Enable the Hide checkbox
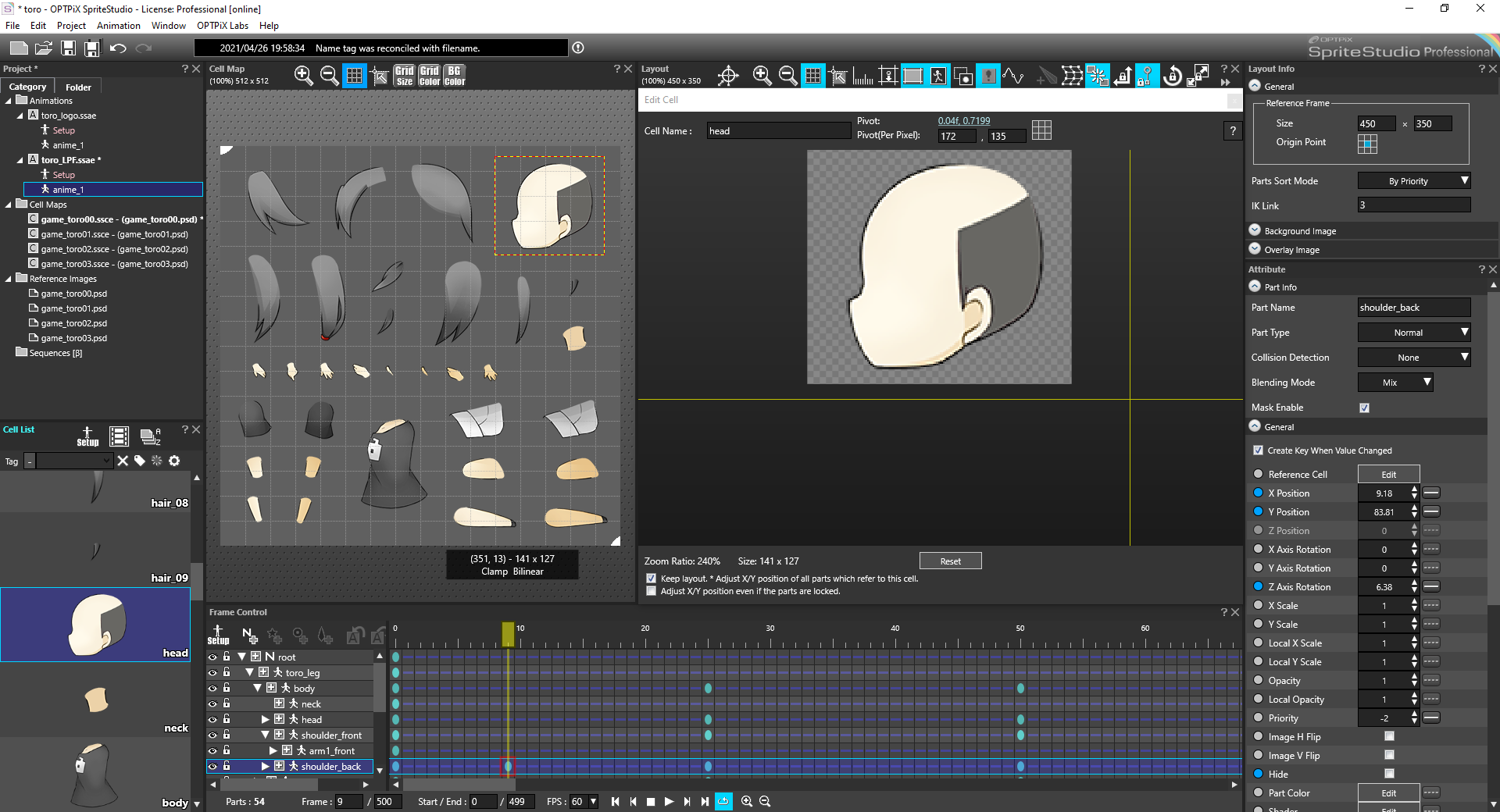1500x812 pixels. [x=1389, y=774]
